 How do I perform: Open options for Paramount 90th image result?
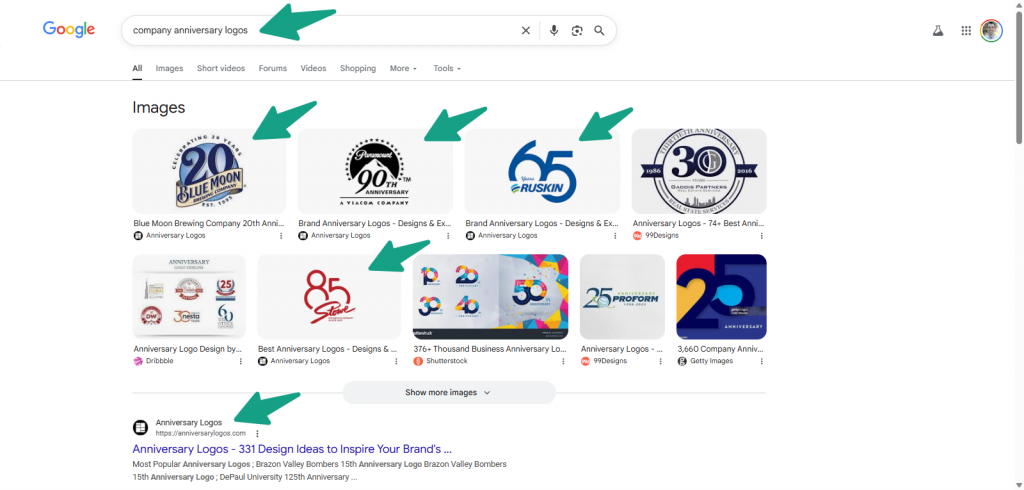pyautogui.click(x=448, y=235)
